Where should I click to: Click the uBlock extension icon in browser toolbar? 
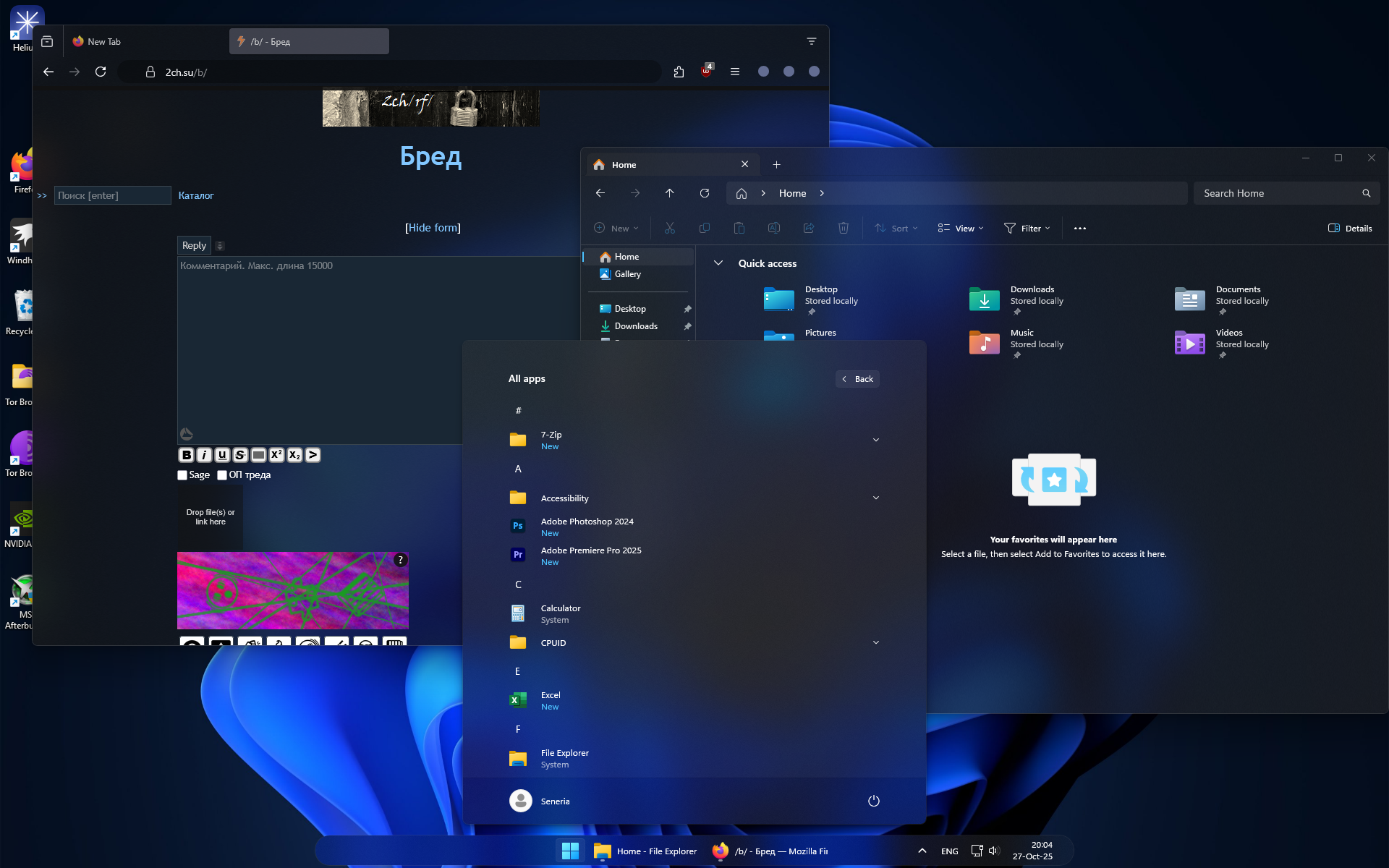[x=706, y=71]
